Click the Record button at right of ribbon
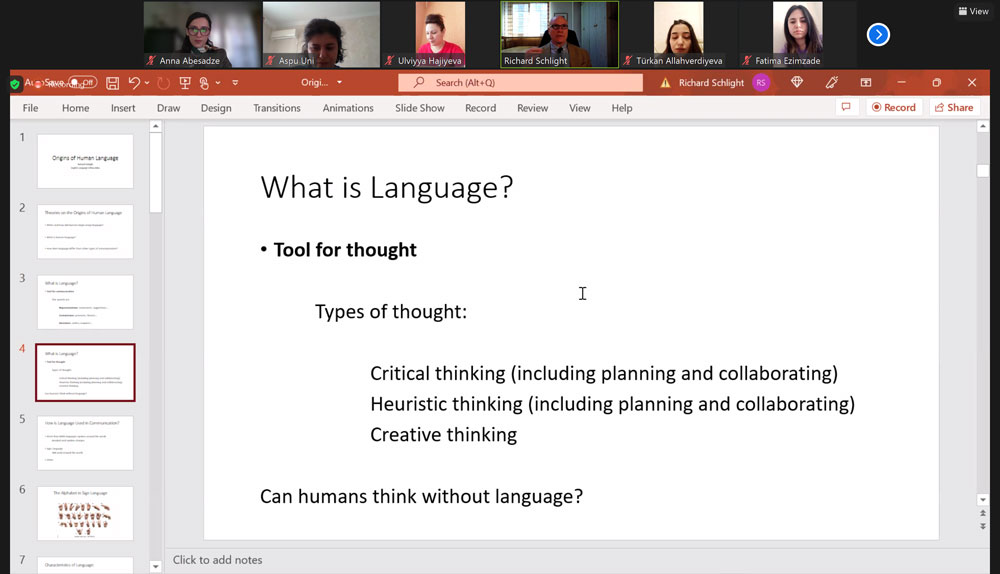This screenshot has width=1000, height=574. (x=893, y=108)
